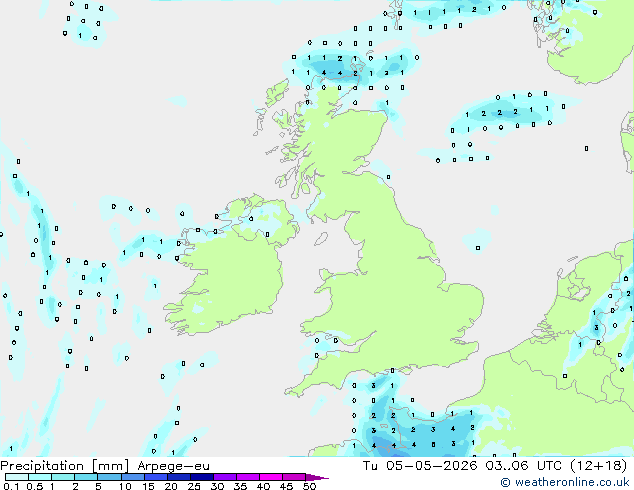Pick the 15–20 mm legend color box
This screenshot has height=490, width=634.
(x=155, y=477)
